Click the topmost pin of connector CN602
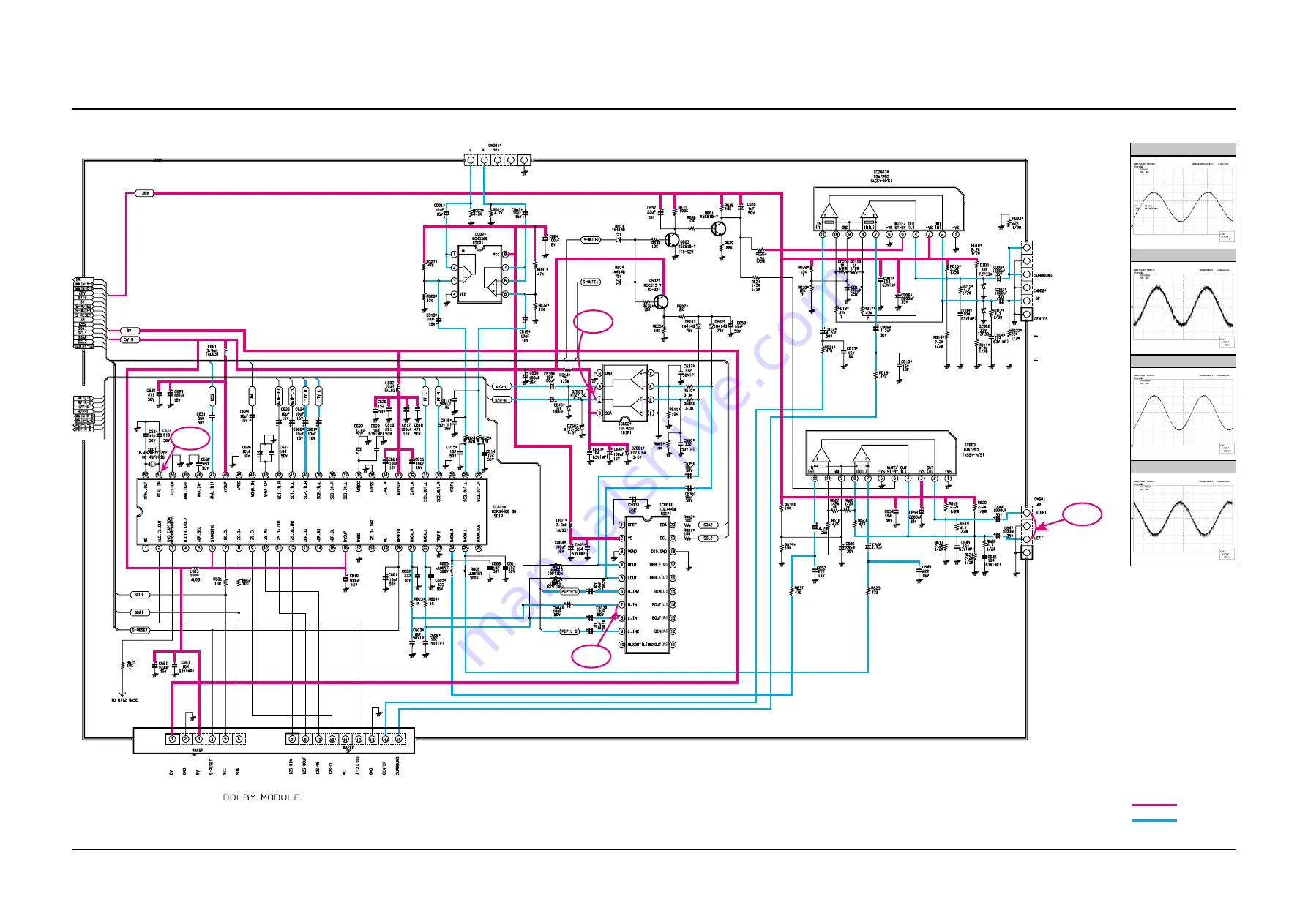This screenshot has width=1308, height=924. (x=1026, y=248)
